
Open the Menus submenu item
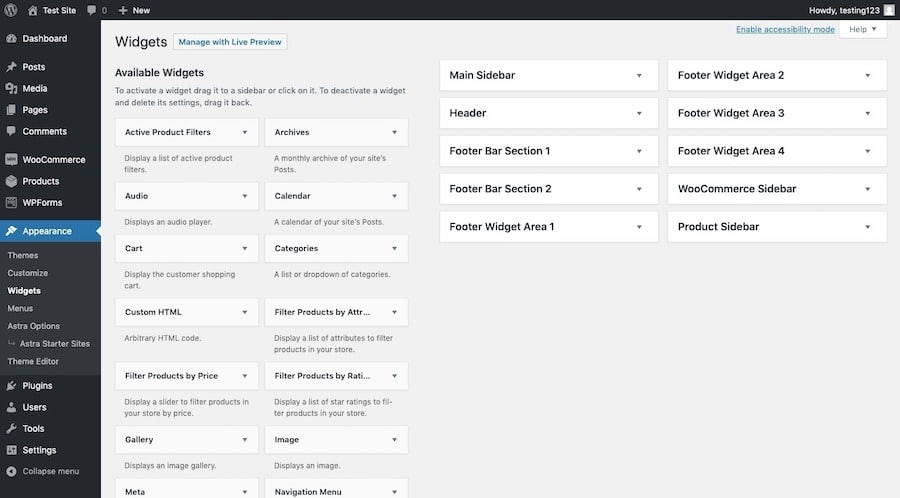coord(20,308)
